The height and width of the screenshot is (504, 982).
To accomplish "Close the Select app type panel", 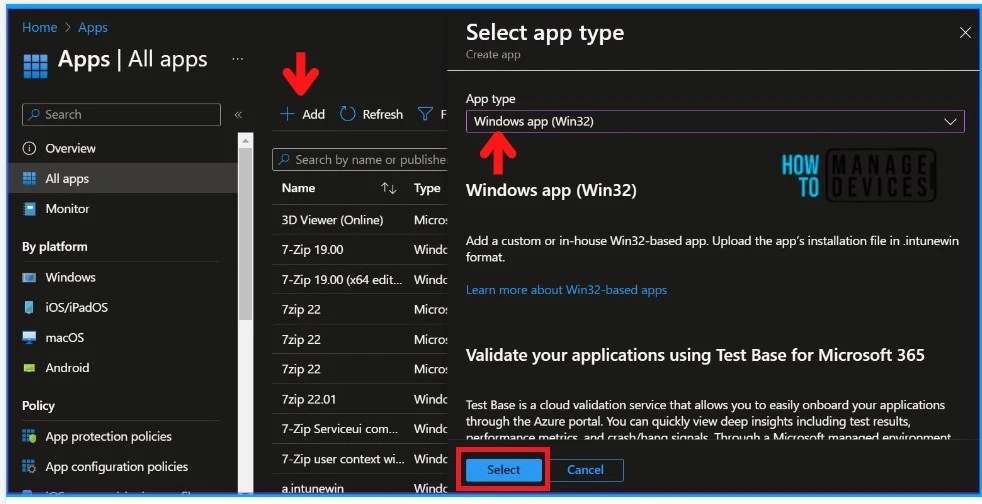I will [x=965, y=33].
